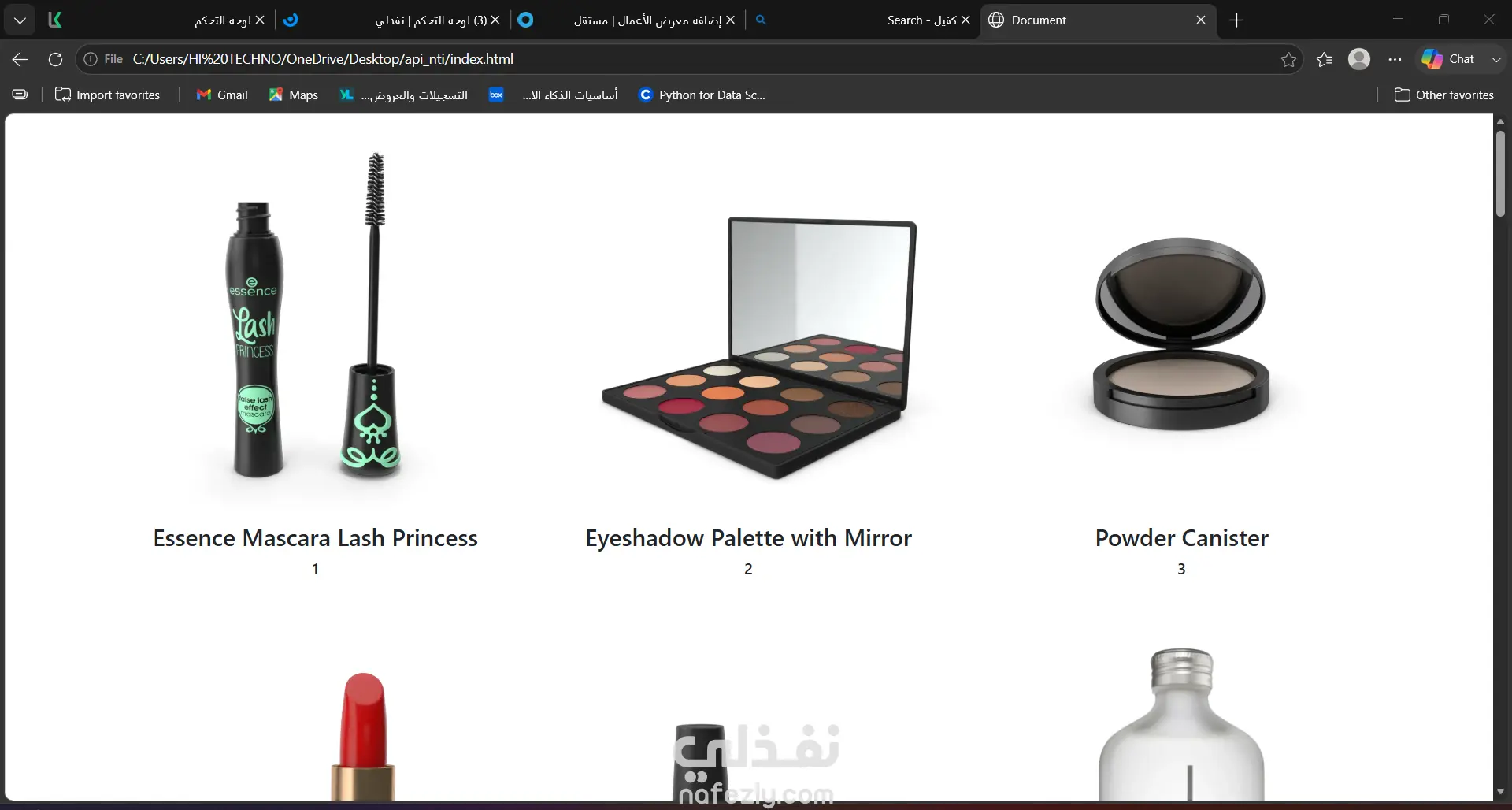Switch to the first لوحة التحكم tab
The width and height of the screenshot is (1512, 810).
click(x=157, y=20)
